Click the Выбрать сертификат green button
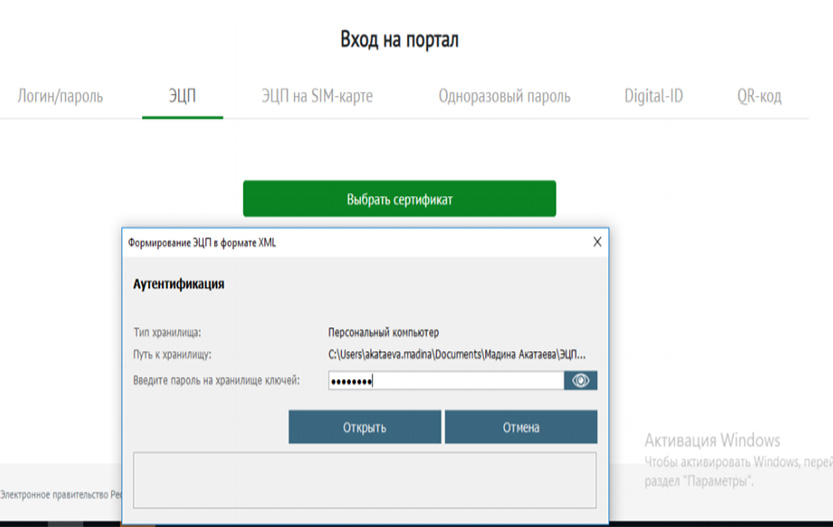The image size is (833, 527). [399, 199]
